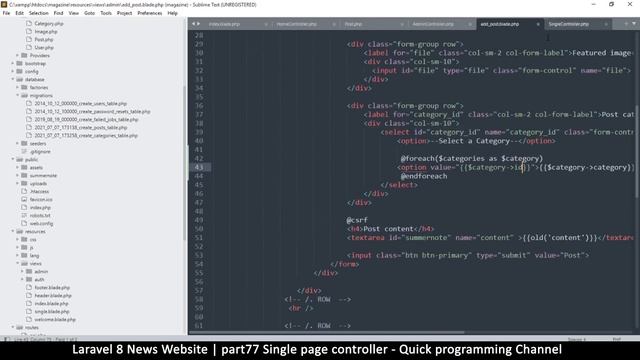Open the .gitignore file
This screenshot has width=640, height=360.
point(40,151)
